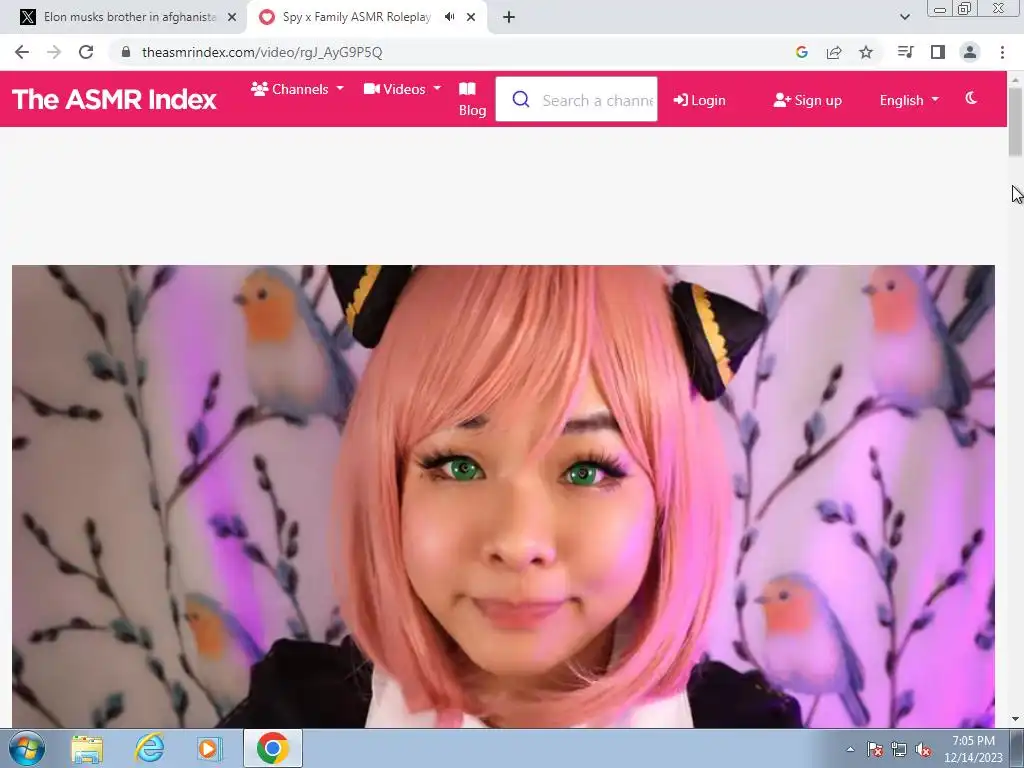This screenshot has width=1024, height=768.
Task: Open File Explorer from the taskbar
Action: coord(87,748)
